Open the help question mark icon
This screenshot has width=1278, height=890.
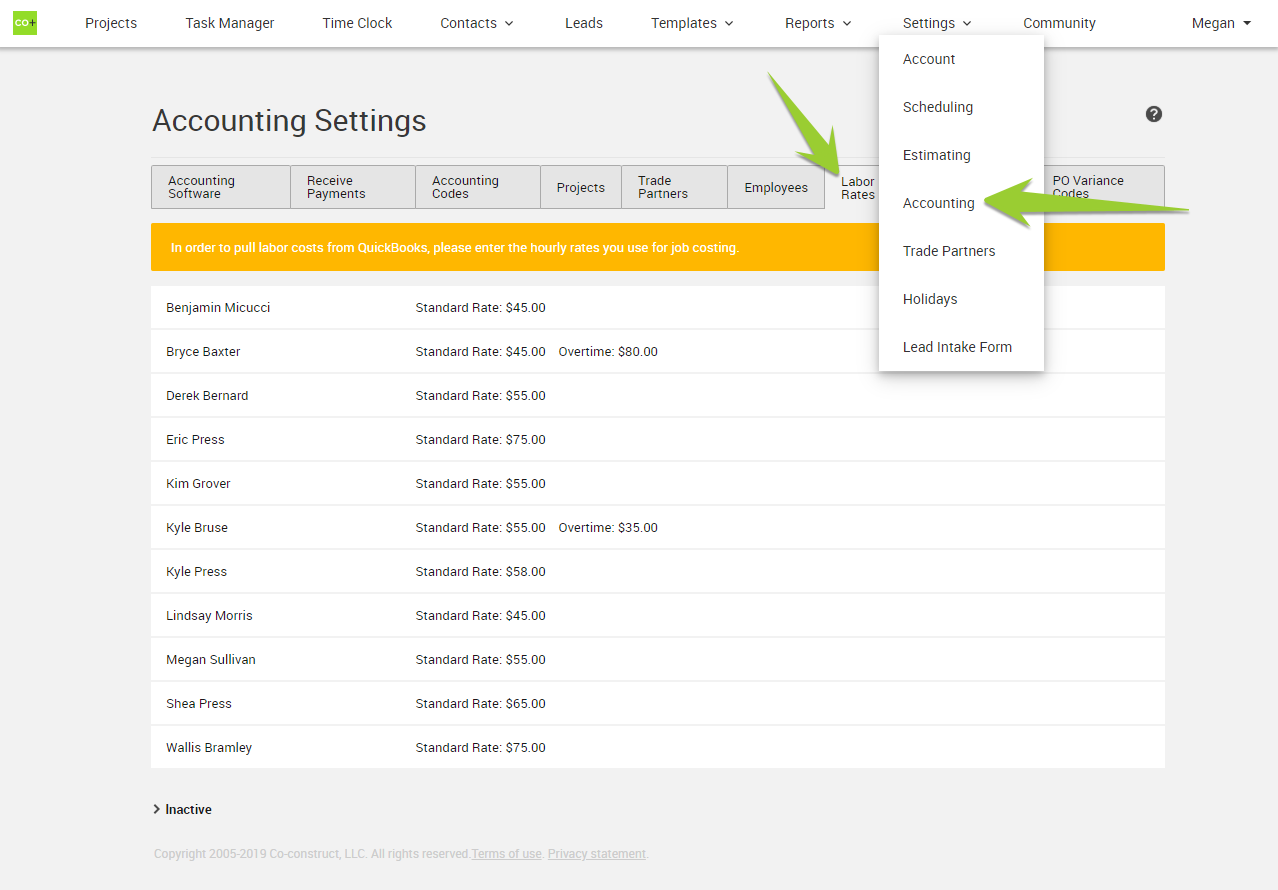[1153, 114]
